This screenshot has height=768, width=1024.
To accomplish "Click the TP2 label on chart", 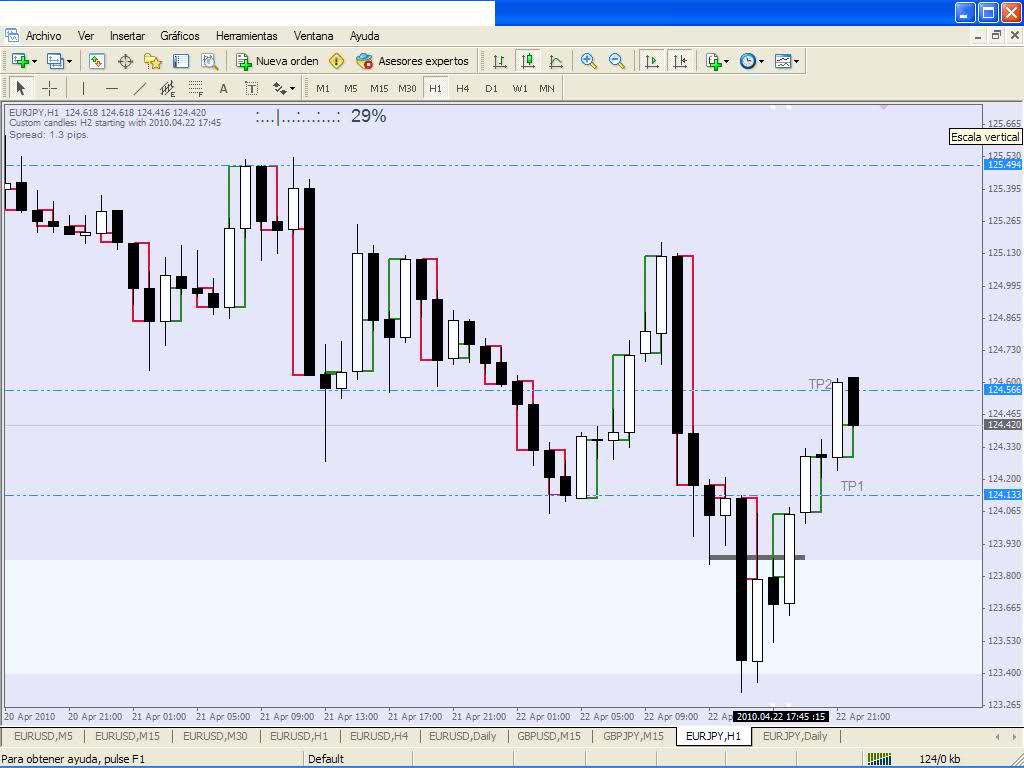I will pyautogui.click(x=820, y=384).
